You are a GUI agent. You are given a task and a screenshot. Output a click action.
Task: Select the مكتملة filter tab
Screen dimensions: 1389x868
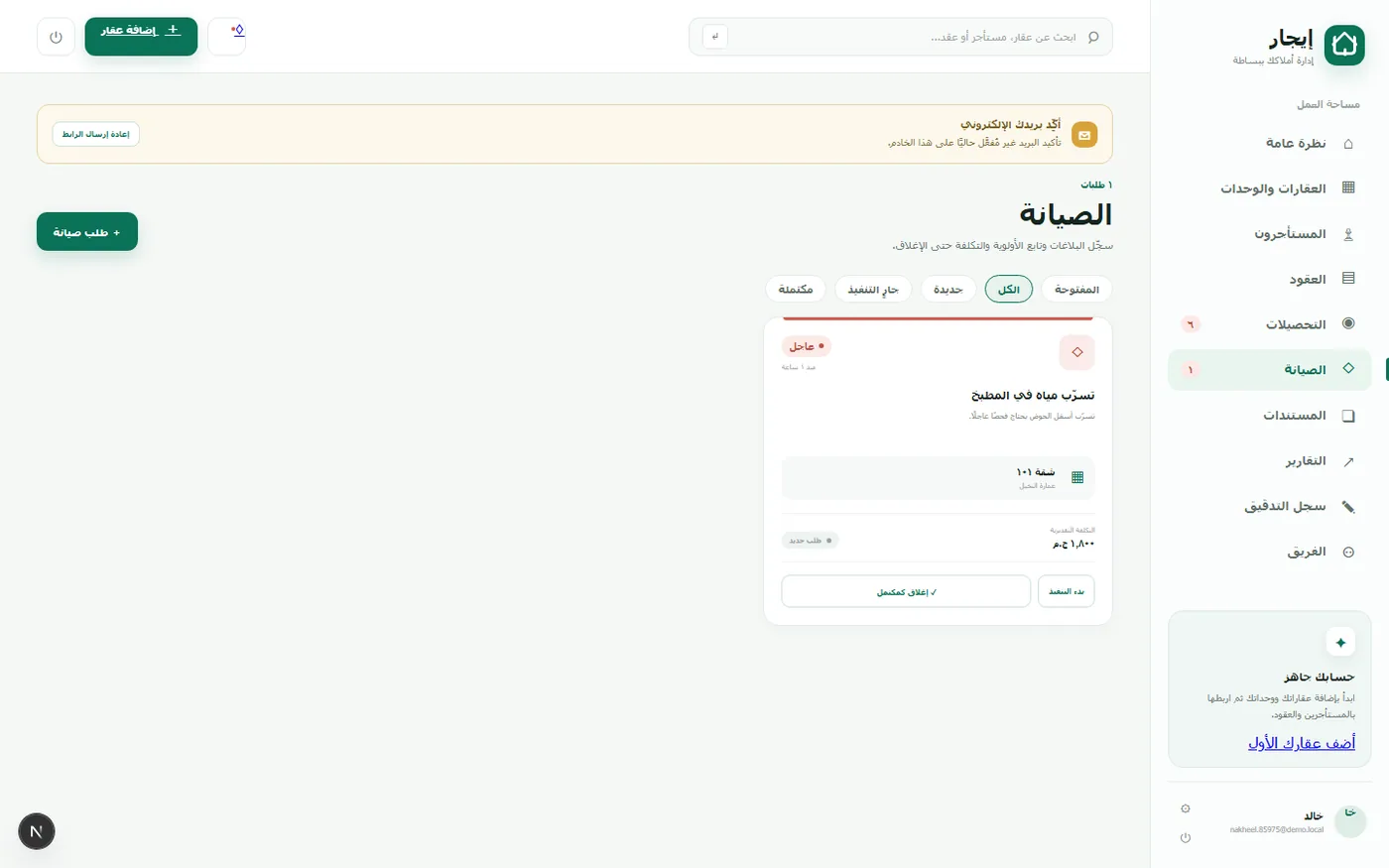796,290
